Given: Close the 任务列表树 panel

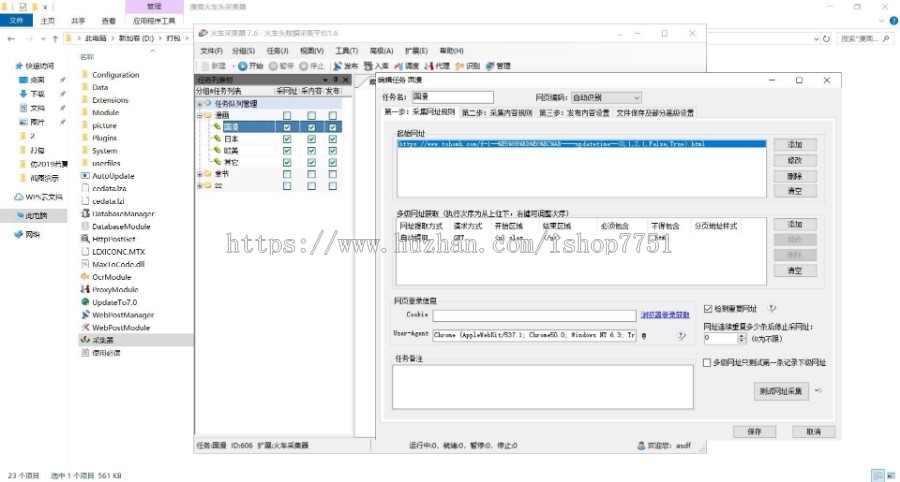Looking at the screenshot, I should [346, 80].
